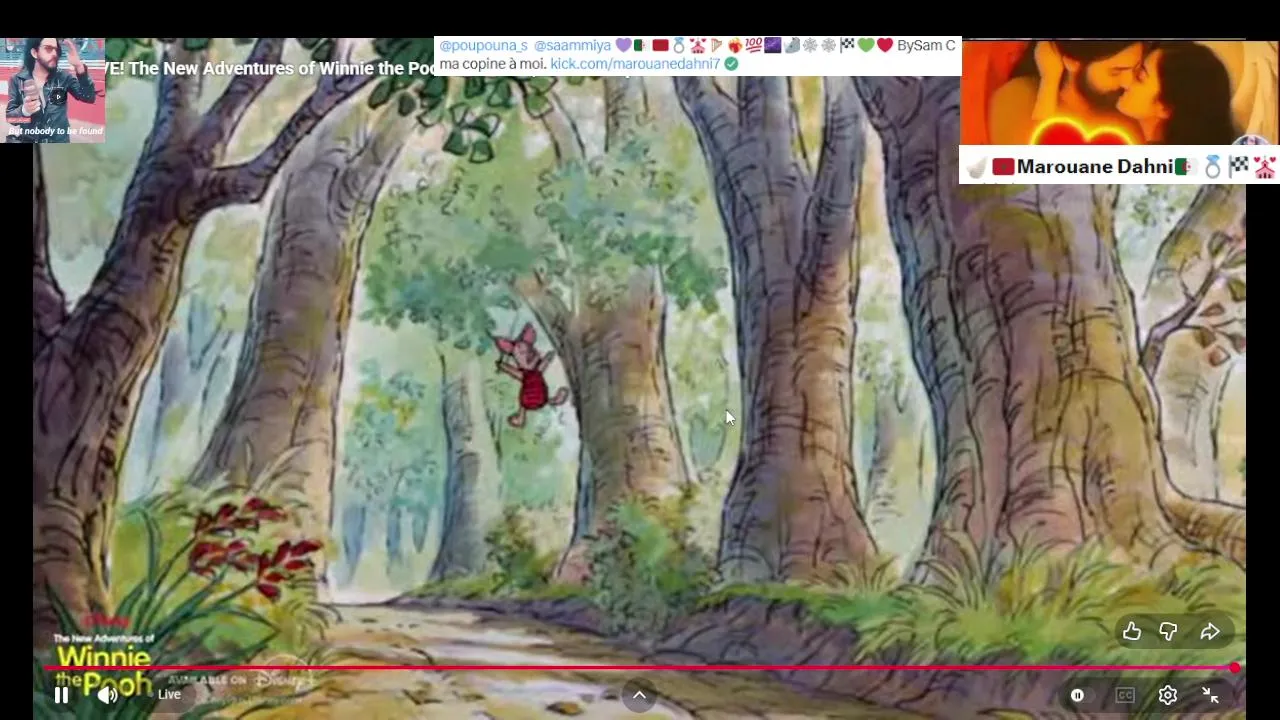
Task: Like the video with thumbs up
Action: (x=1131, y=631)
